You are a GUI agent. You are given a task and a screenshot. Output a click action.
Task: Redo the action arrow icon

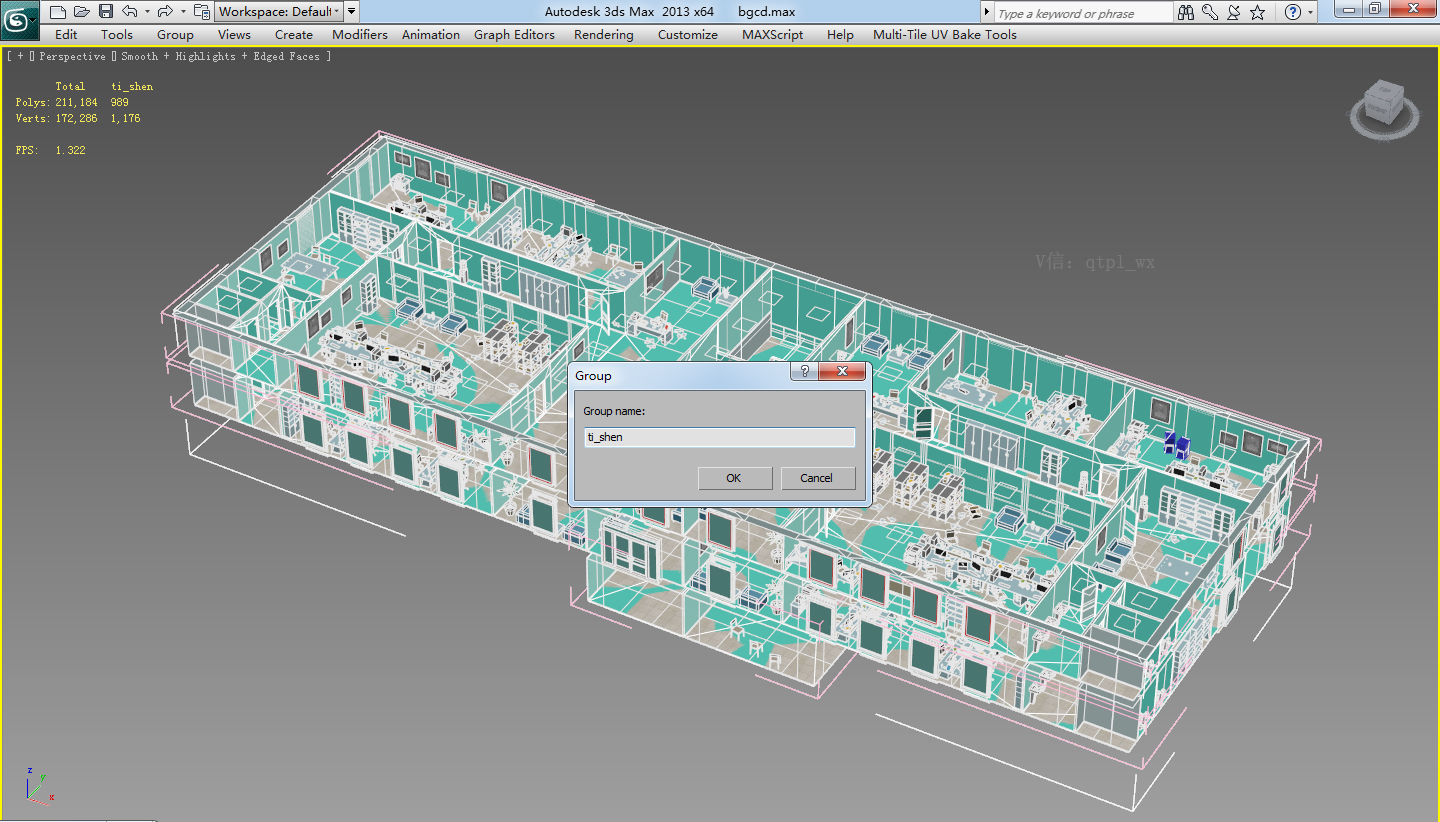coord(165,12)
